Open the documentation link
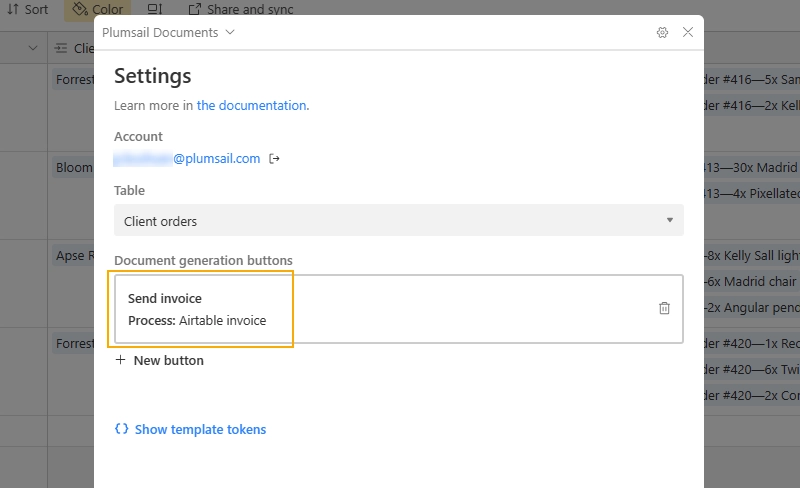 (x=252, y=105)
